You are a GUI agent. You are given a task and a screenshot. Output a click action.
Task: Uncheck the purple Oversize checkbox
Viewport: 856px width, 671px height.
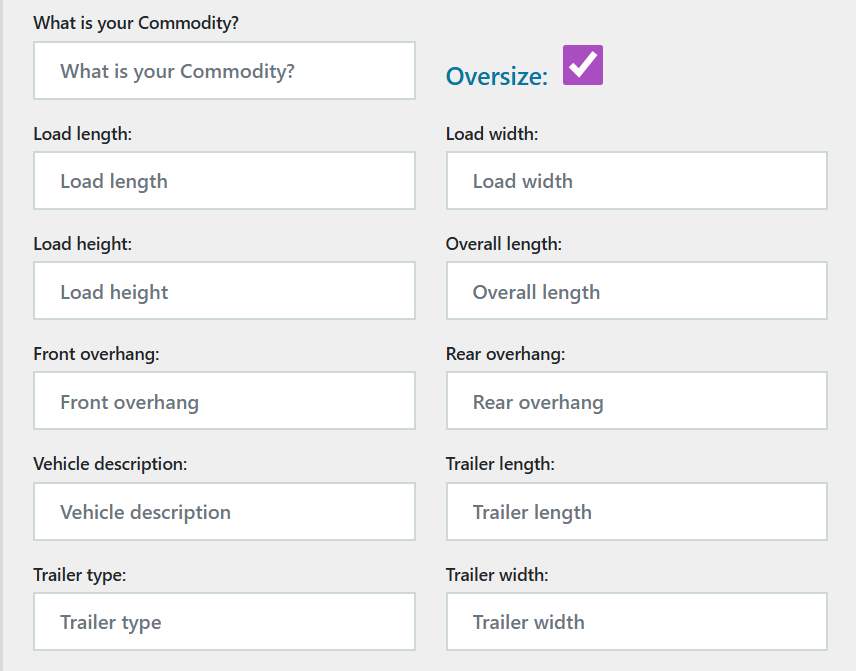(583, 65)
